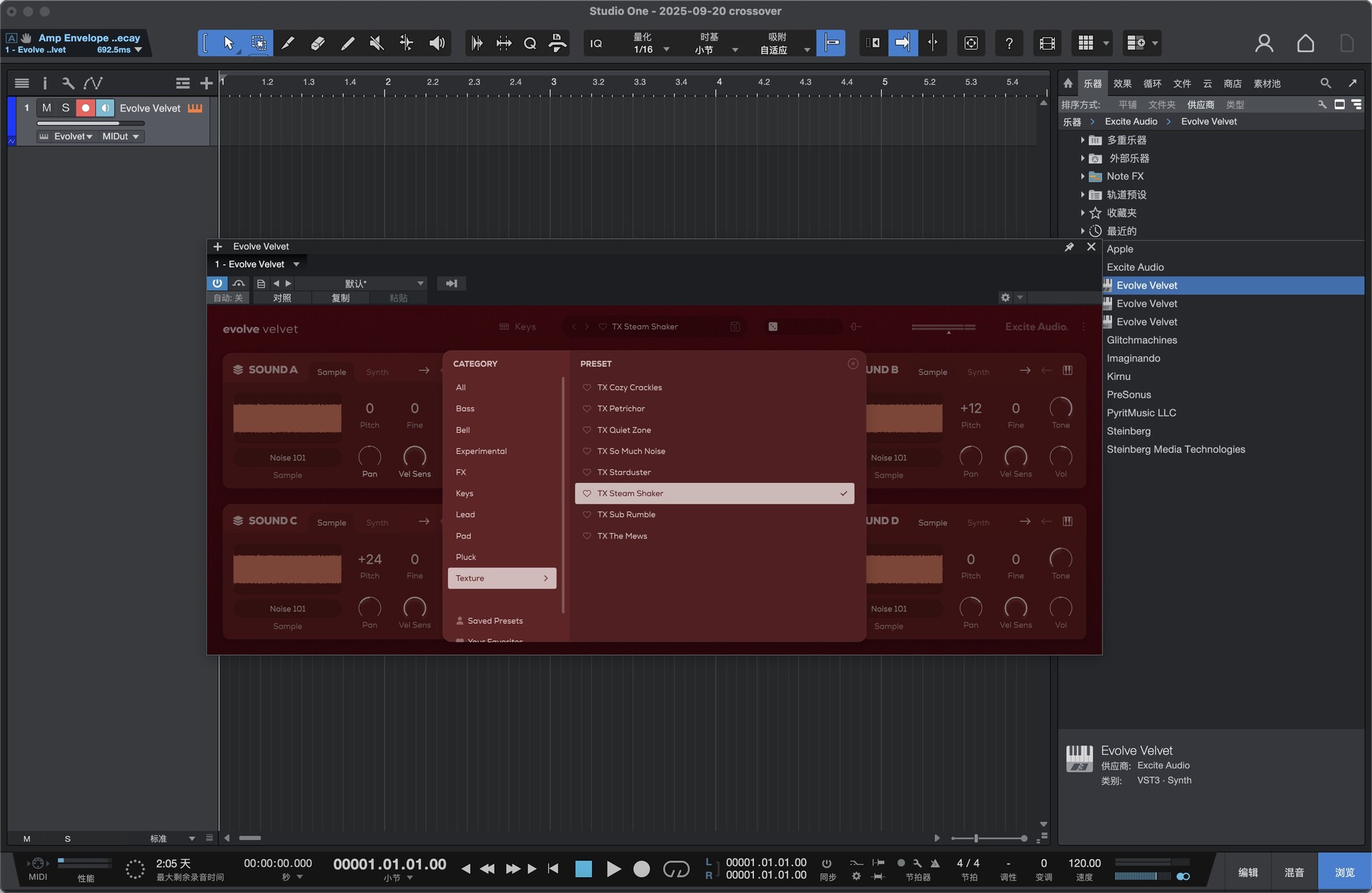Close the preset browser popup

pyautogui.click(x=852, y=364)
